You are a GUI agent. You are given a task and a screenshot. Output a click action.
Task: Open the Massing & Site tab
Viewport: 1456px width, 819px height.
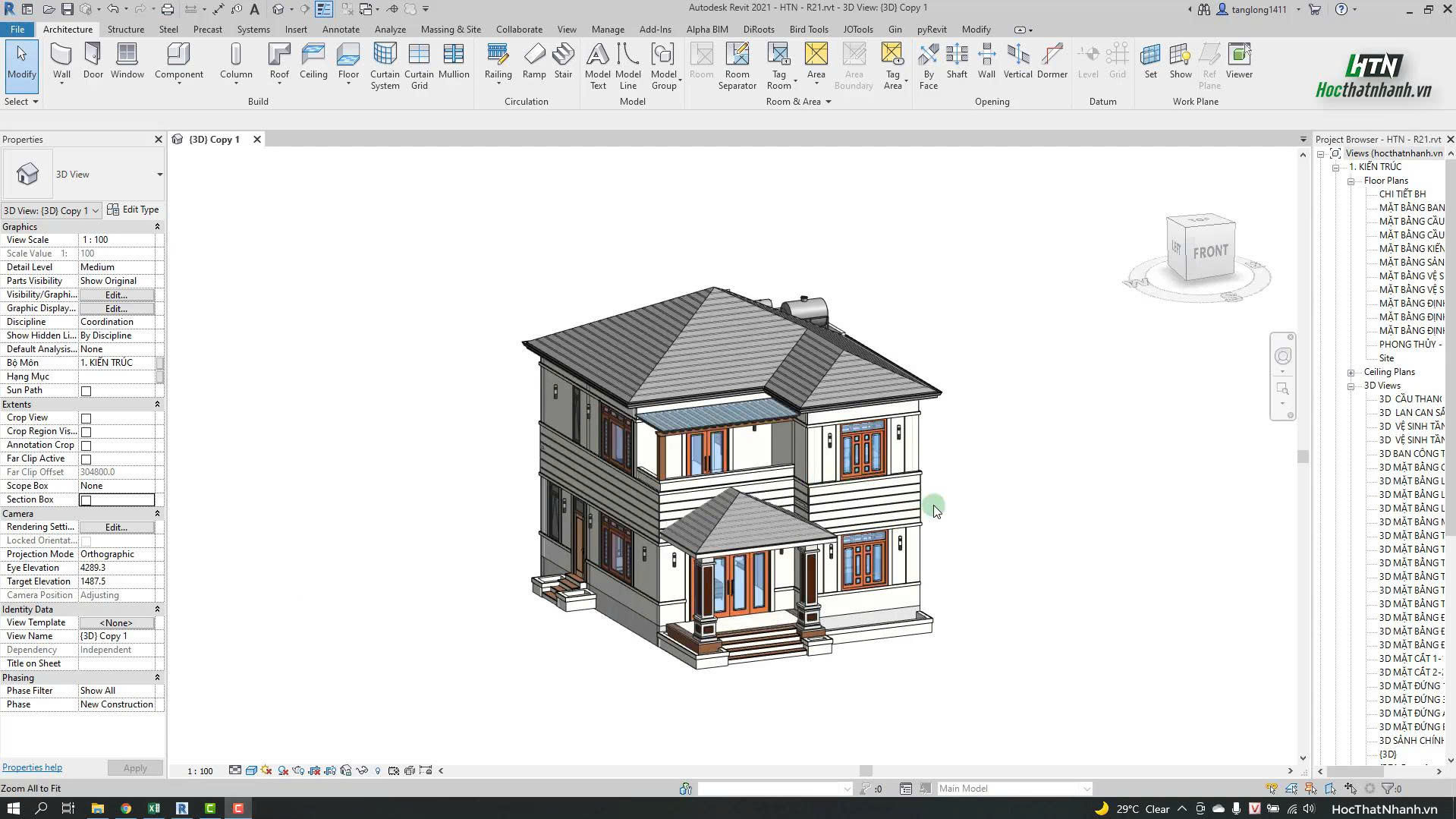451,30
